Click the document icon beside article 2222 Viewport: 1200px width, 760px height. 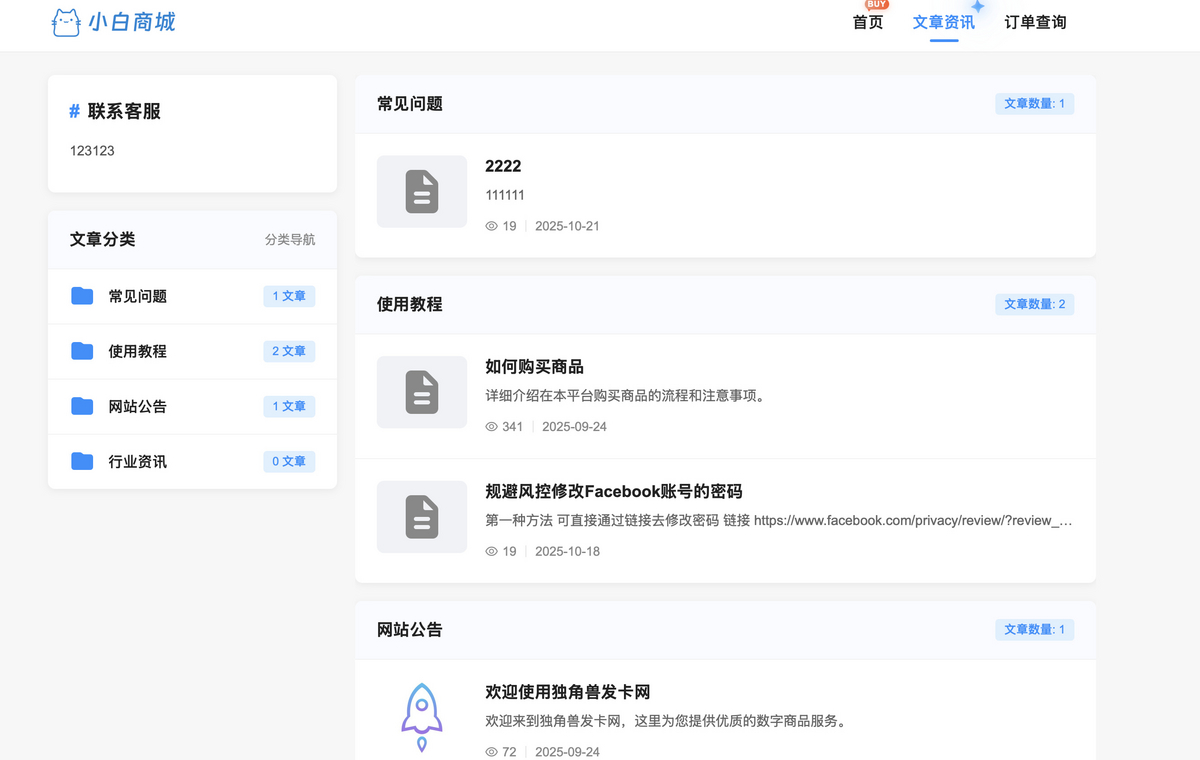(421, 191)
